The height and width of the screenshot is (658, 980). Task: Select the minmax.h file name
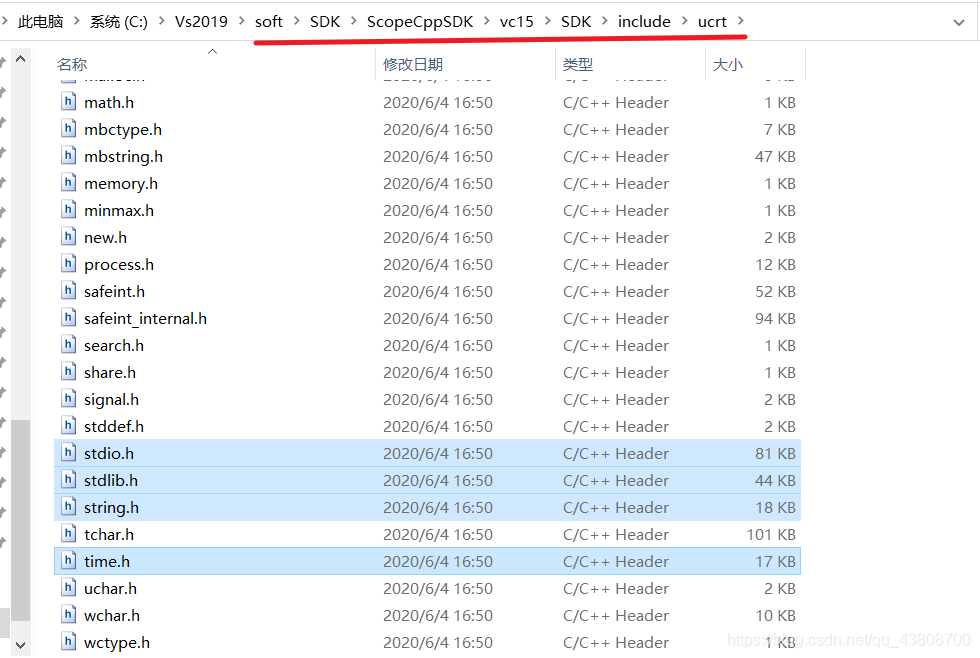tap(119, 211)
